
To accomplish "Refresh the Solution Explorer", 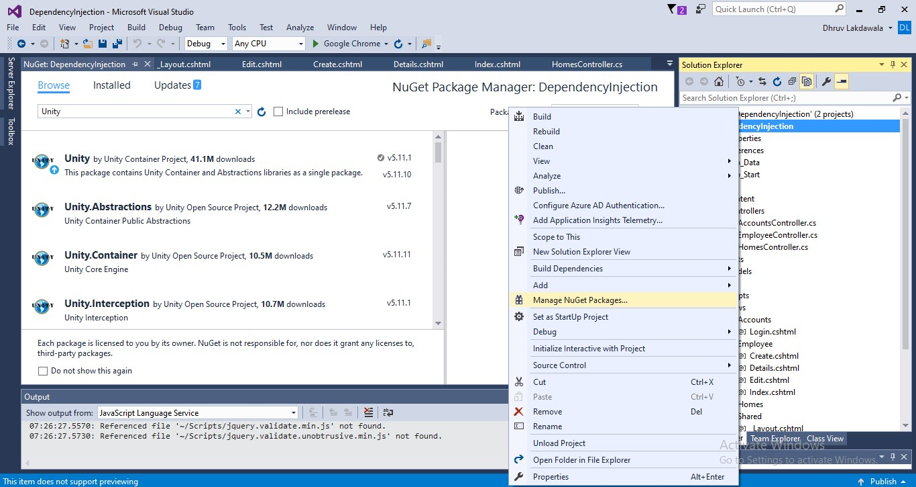I will click(x=777, y=81).
